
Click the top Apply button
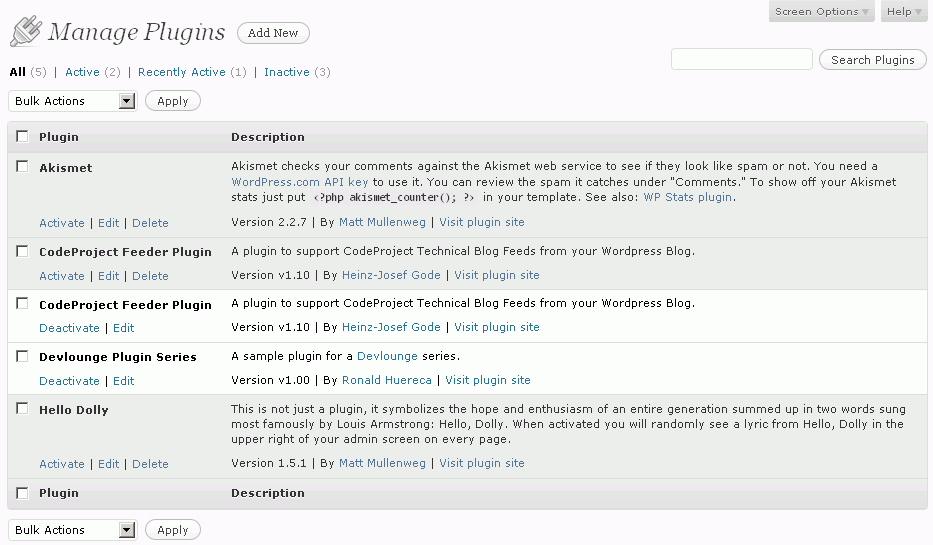(x=173, y=101)
